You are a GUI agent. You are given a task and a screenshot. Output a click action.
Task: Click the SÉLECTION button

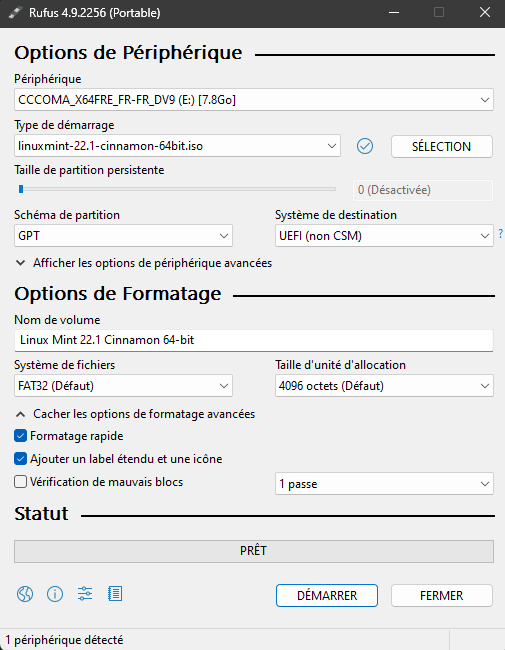tap(442, 146)
